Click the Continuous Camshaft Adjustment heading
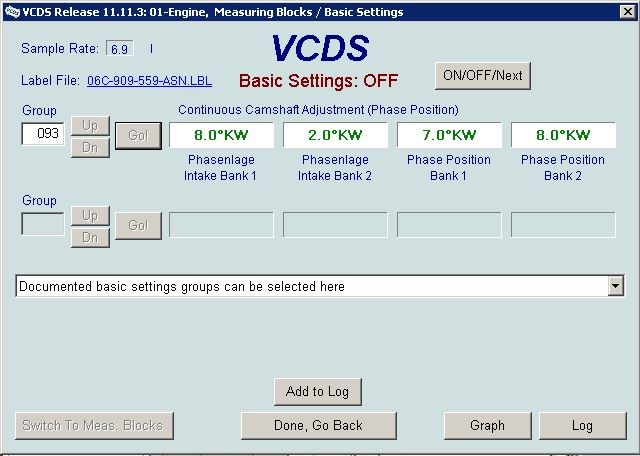Screen dimensions: 640x456 318,110
